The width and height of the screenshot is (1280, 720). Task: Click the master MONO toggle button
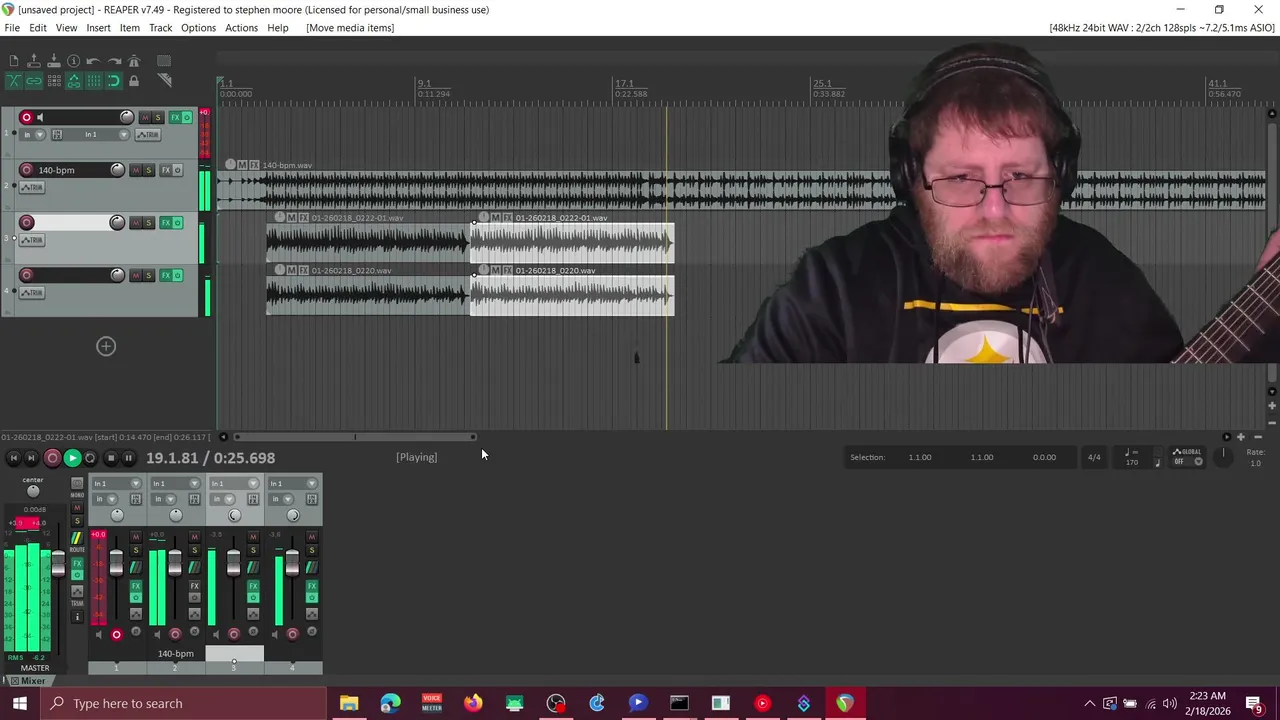(77, 484)
